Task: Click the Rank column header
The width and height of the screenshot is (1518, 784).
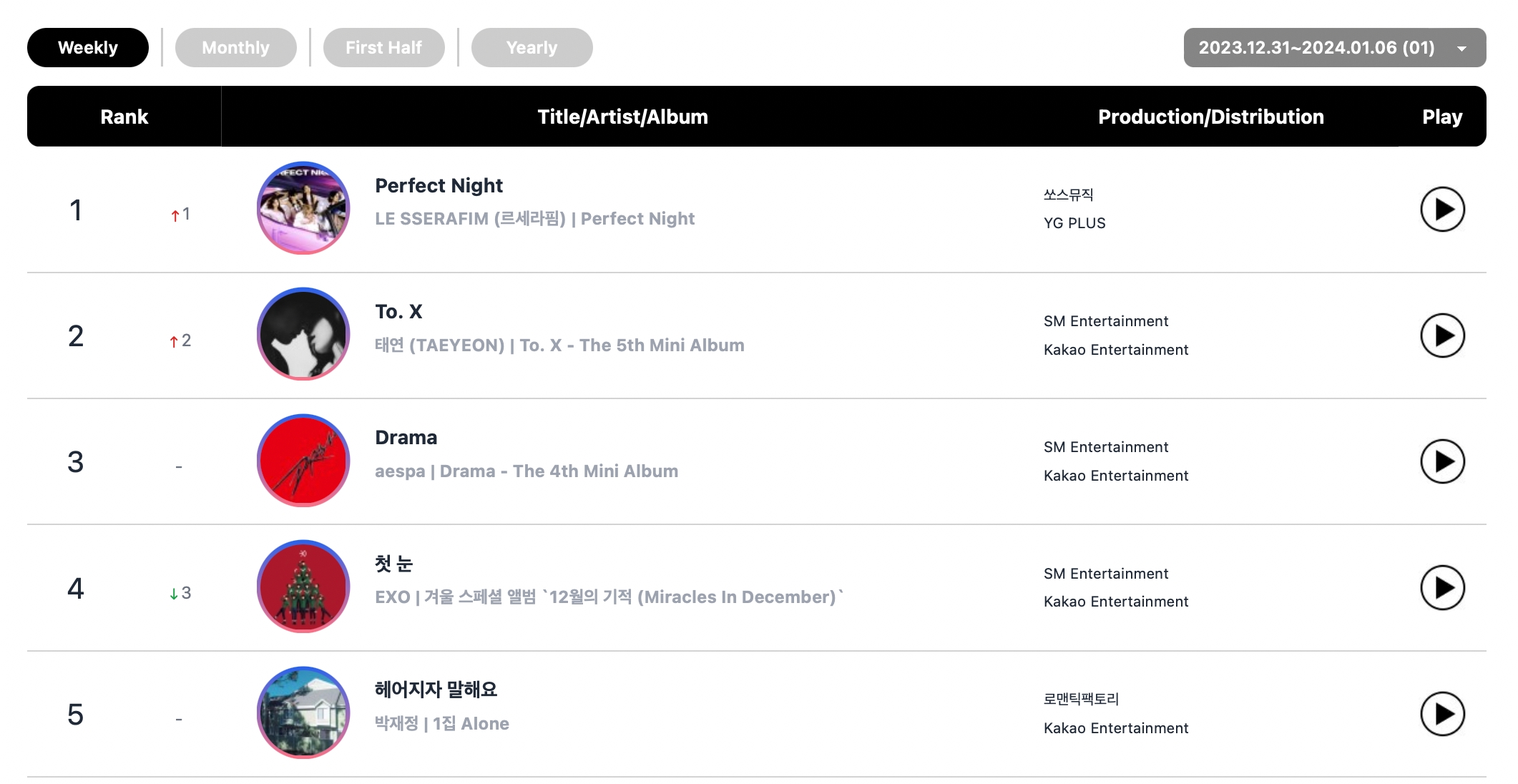Action: [x=124, y=117]
